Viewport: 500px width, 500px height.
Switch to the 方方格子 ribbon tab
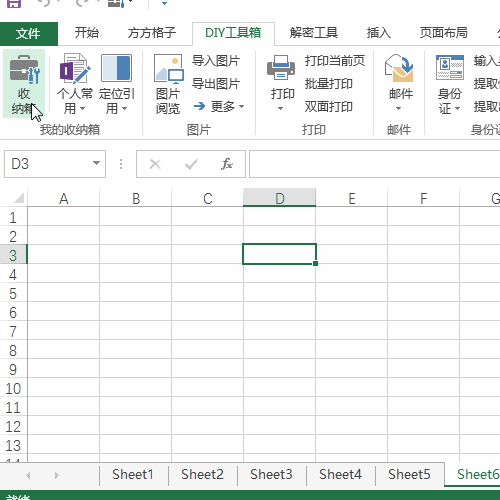pyautogui.click(x=152, y=33)
